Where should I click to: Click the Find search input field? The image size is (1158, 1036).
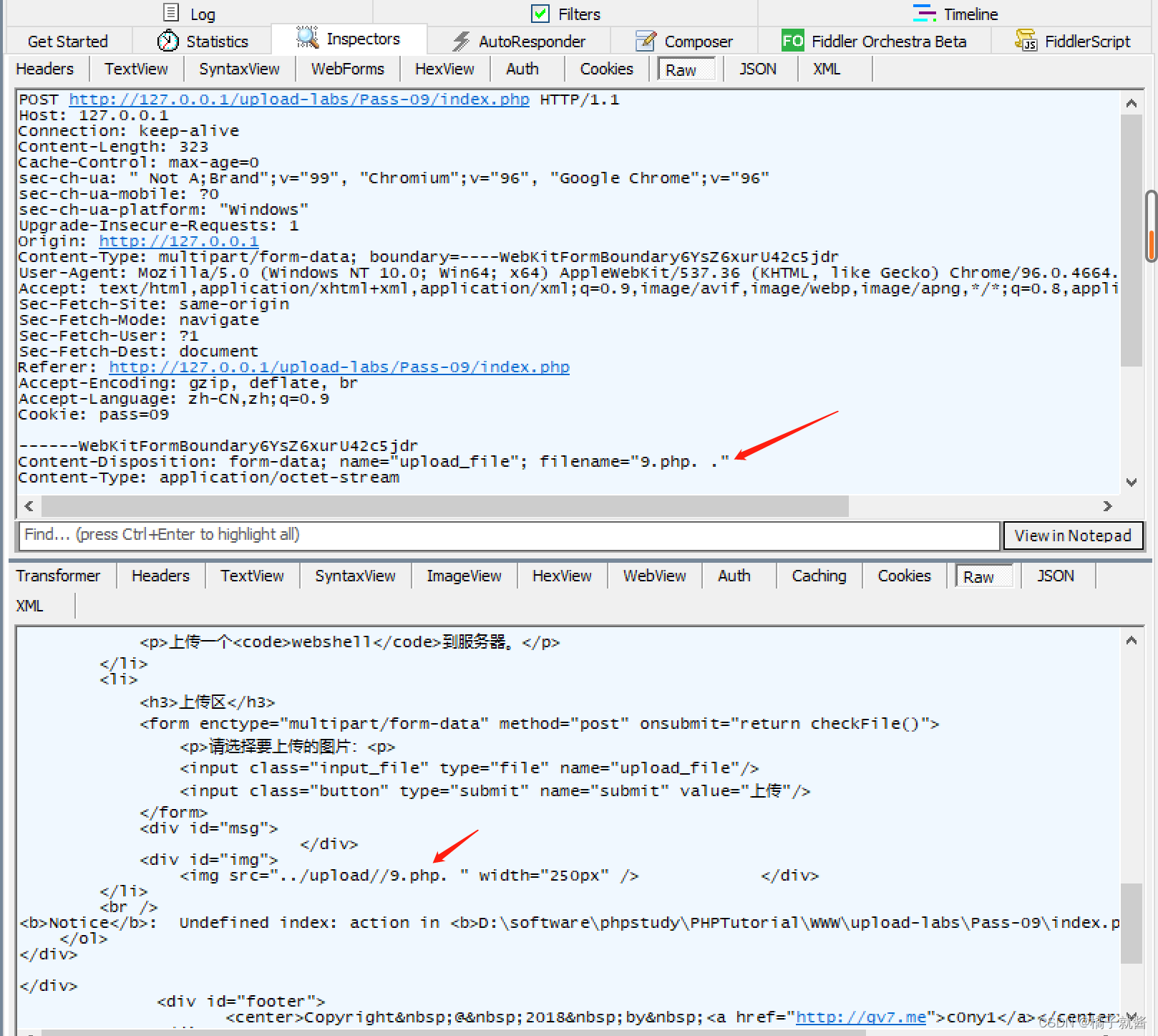pyautogui.click(x=509, y=535)
